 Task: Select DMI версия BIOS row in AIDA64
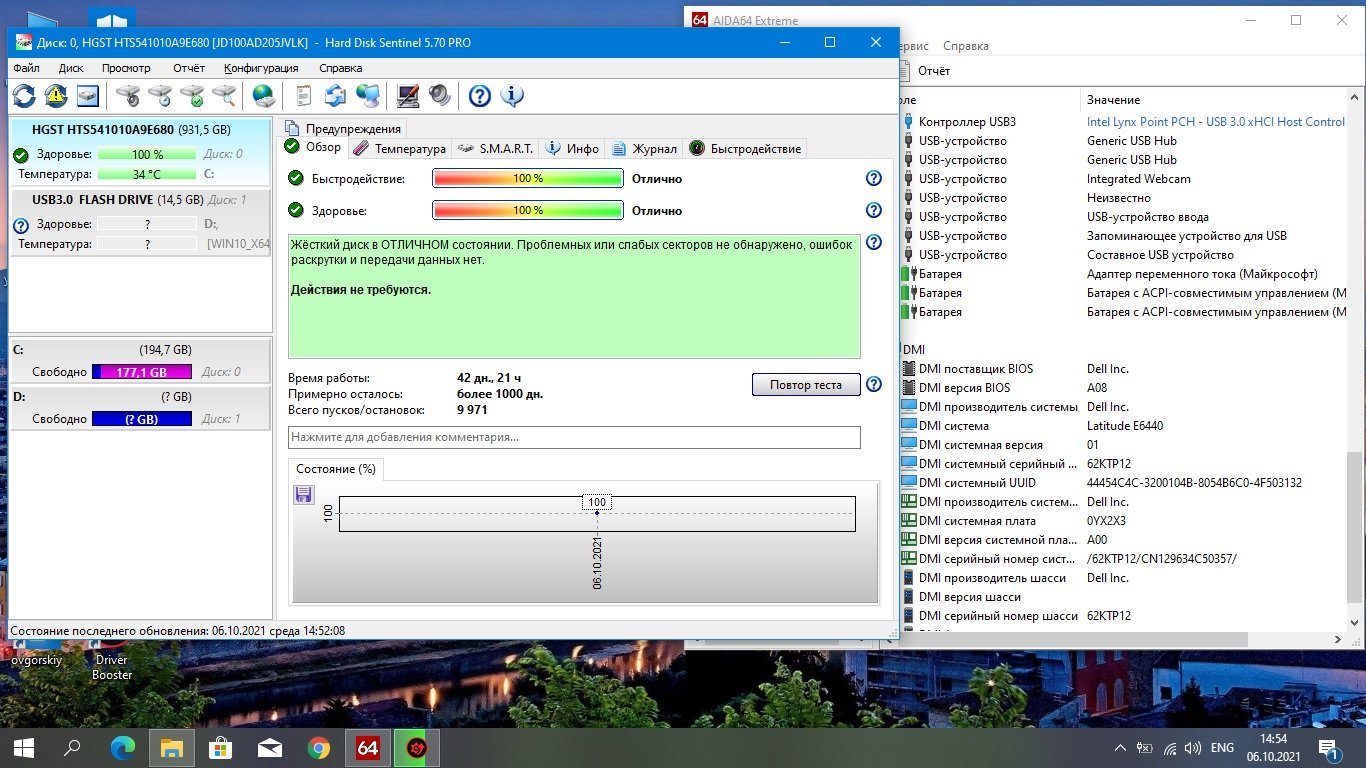(x=1122, y=388)
